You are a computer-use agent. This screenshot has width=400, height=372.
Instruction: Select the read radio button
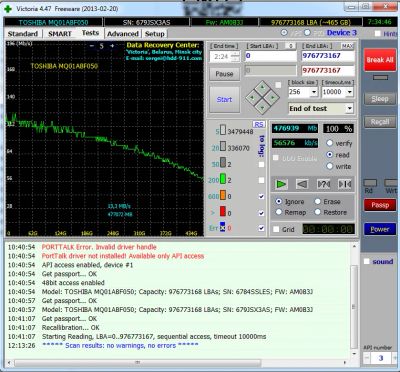tap(330, 155)
